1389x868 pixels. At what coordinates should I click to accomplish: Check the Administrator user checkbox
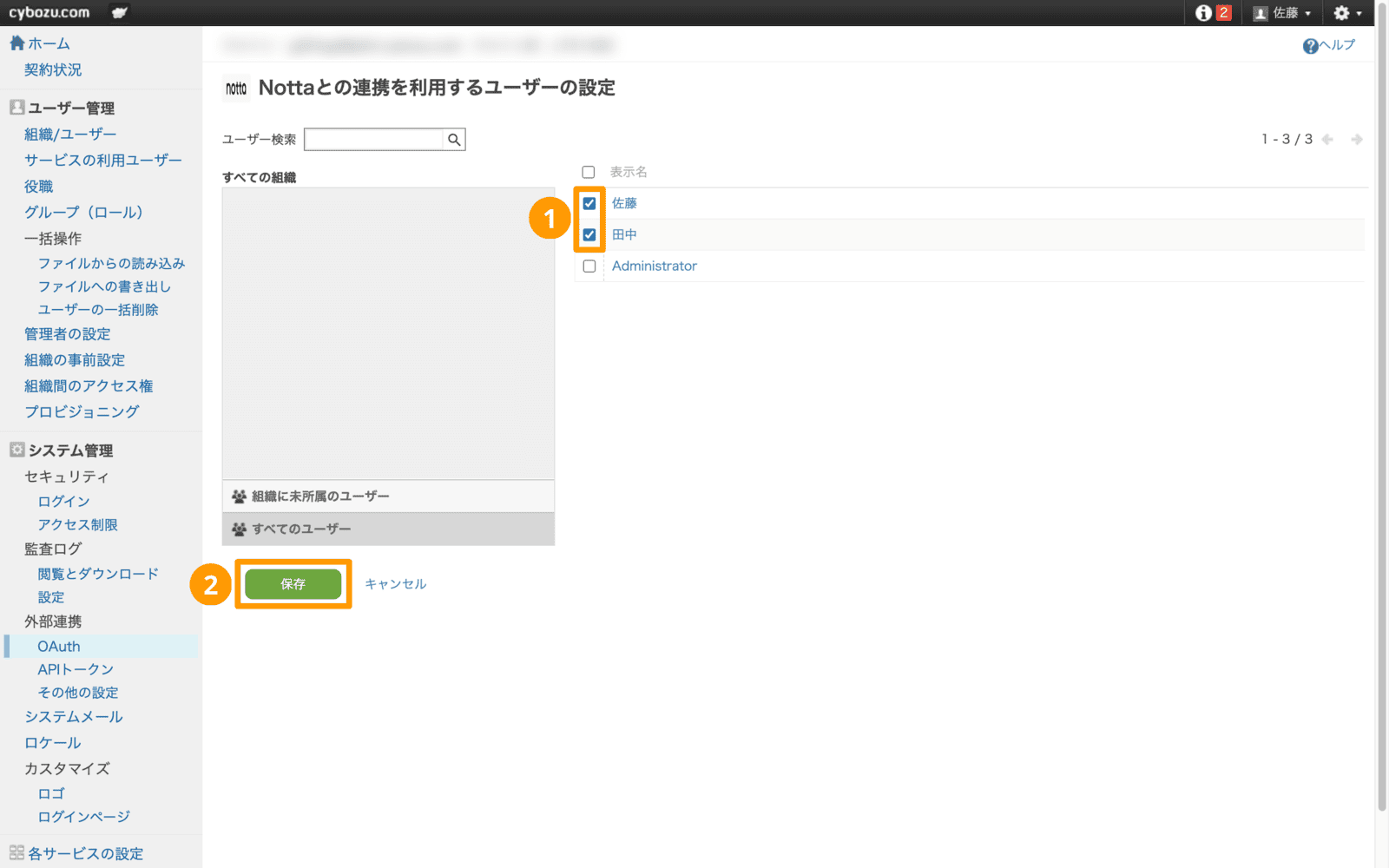[589, 266]
